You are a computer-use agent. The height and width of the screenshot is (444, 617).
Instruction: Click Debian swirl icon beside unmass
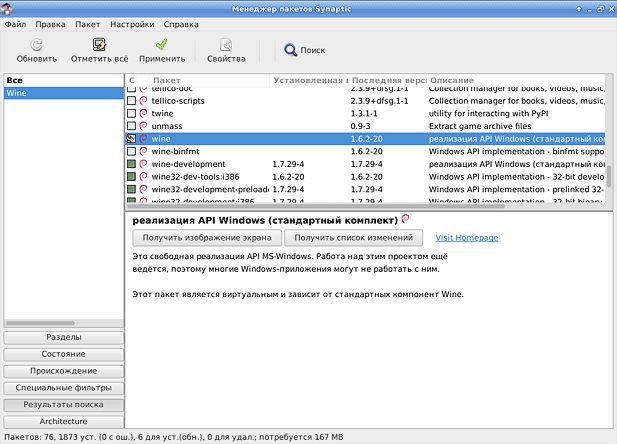[x=143, y=126]
